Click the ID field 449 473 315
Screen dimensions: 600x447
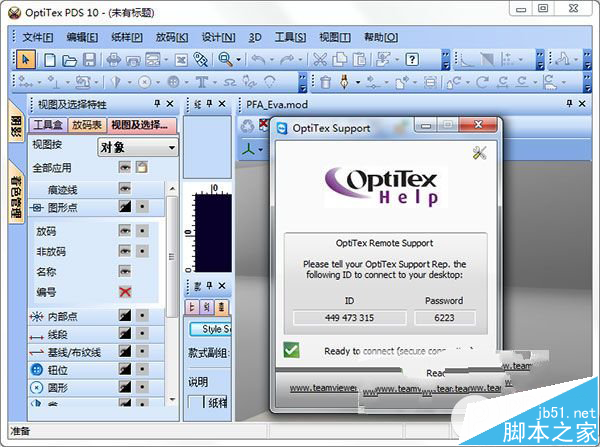click(349, 318)
